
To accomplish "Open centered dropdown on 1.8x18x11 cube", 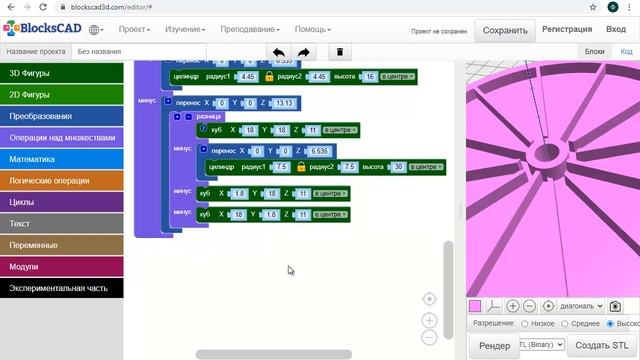I will pos(330,193).
